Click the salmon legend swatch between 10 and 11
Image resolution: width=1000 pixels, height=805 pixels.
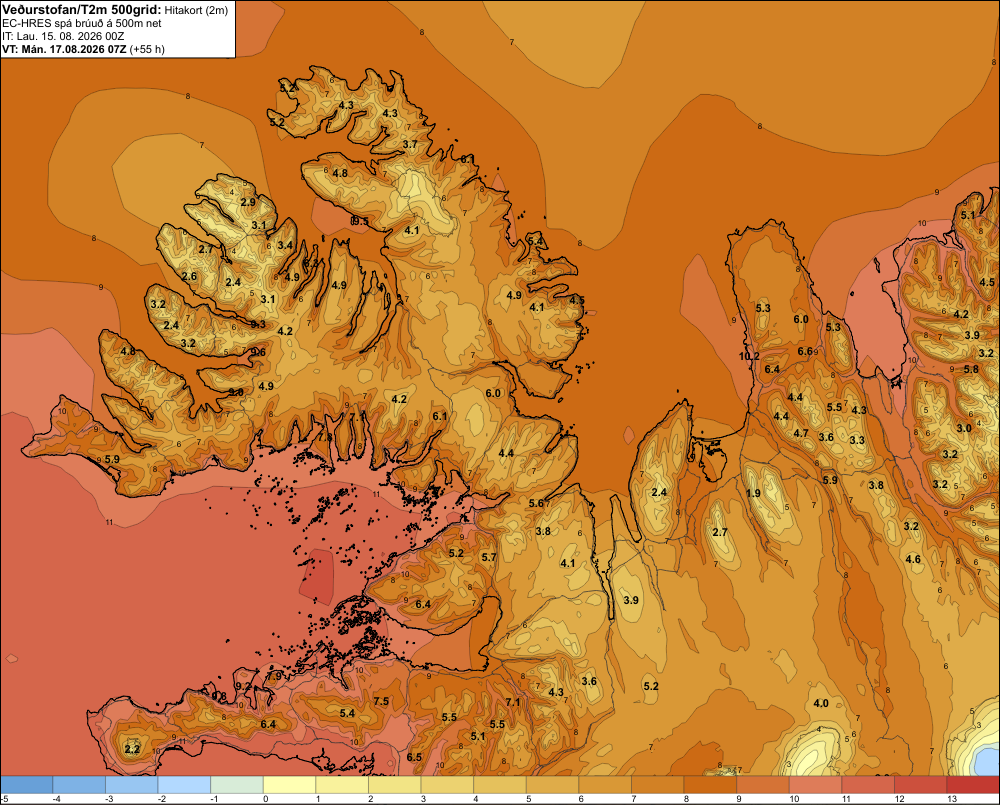tap(816, 785)
